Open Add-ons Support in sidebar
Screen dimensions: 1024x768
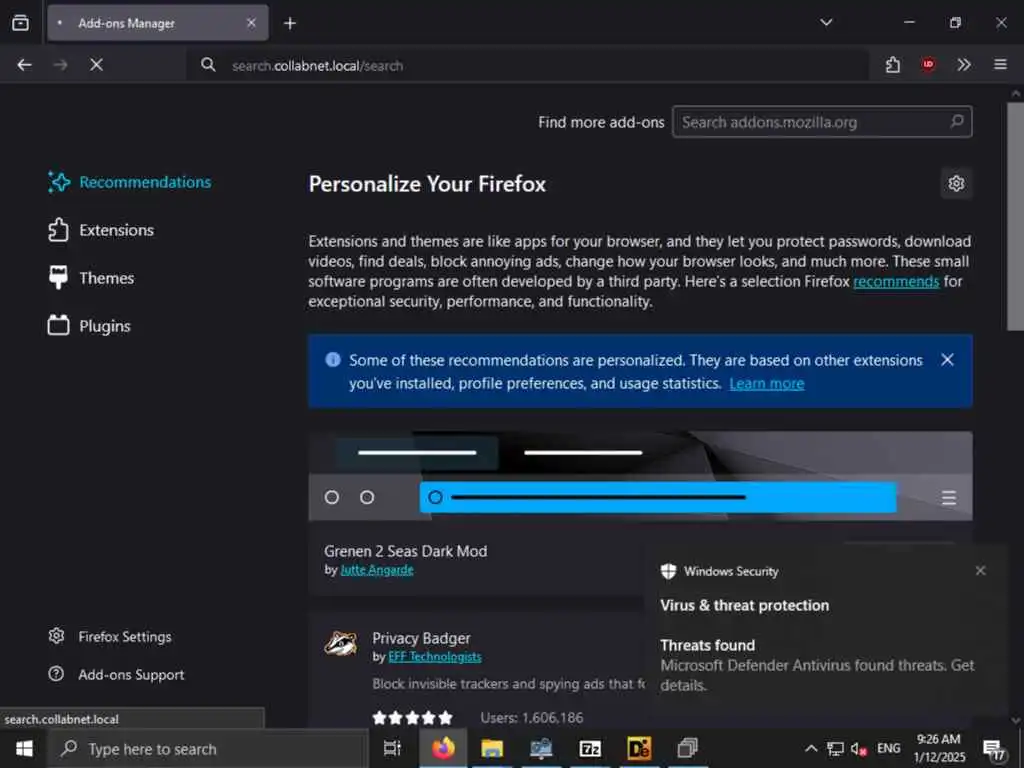(x=117, y=675)
